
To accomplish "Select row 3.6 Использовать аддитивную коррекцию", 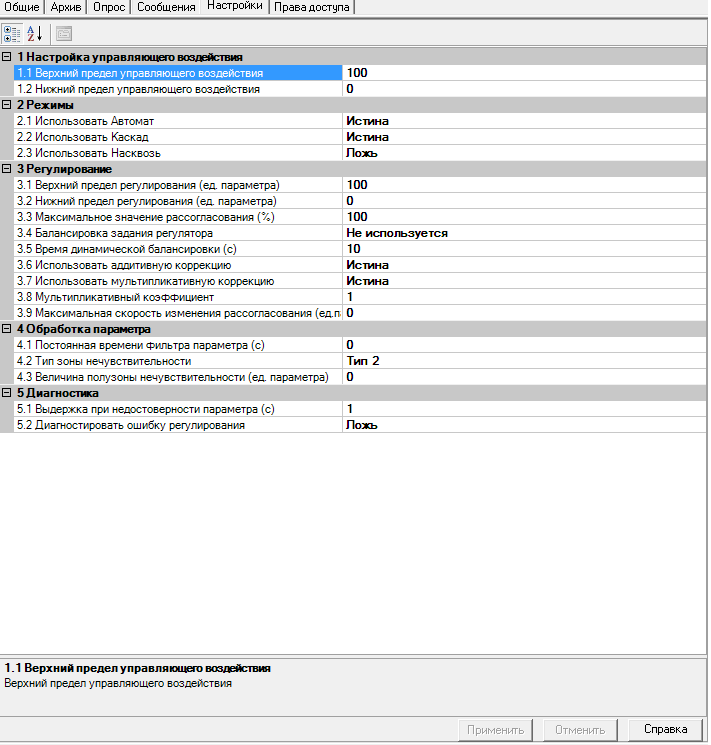I will pos(178,265).
